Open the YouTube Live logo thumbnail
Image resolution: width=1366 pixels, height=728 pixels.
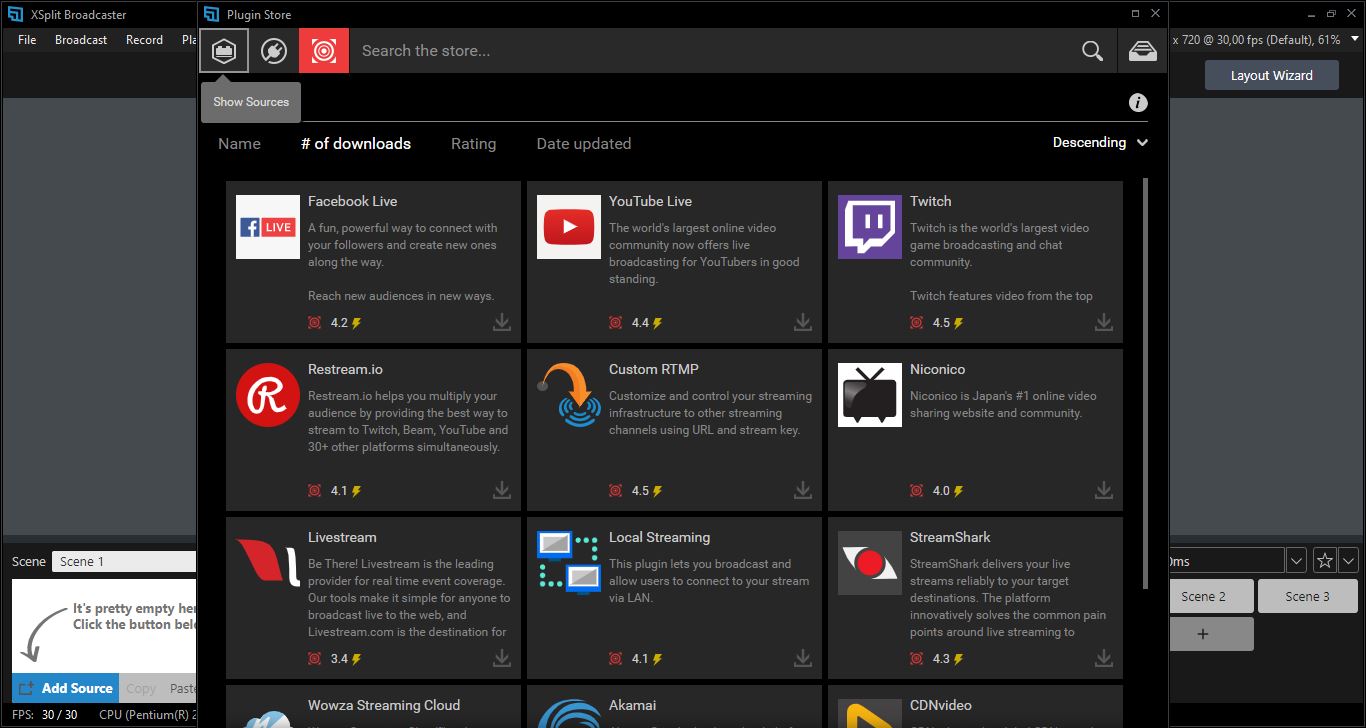[x=569, y=227]
